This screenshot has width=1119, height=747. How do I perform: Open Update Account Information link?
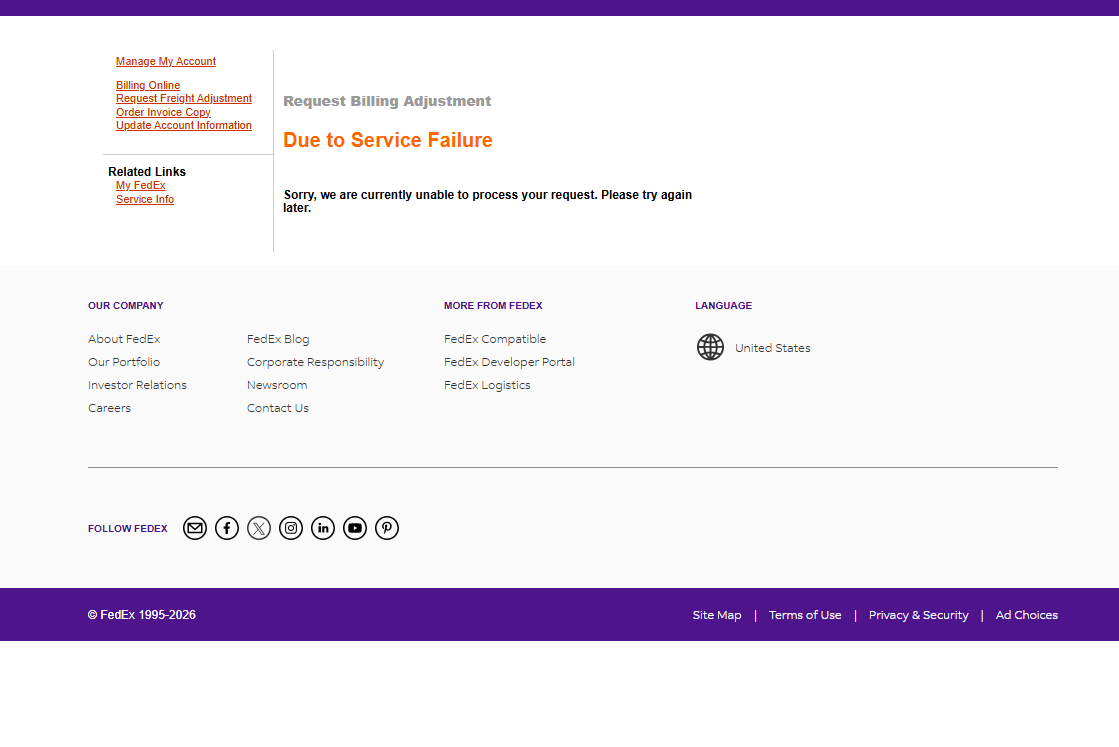183,126
